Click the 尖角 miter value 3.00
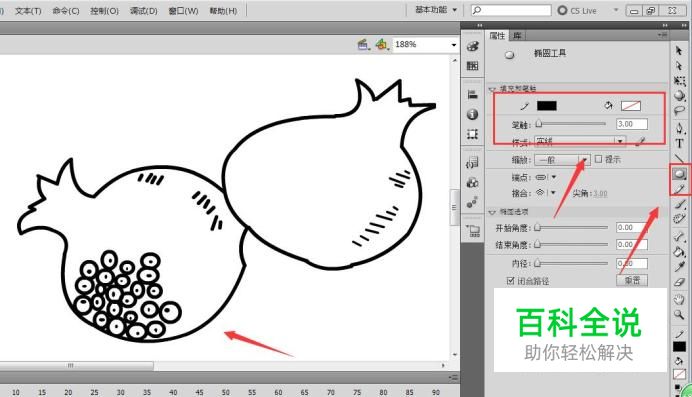The height and width of the screenshot is (397, 692). 600,194
